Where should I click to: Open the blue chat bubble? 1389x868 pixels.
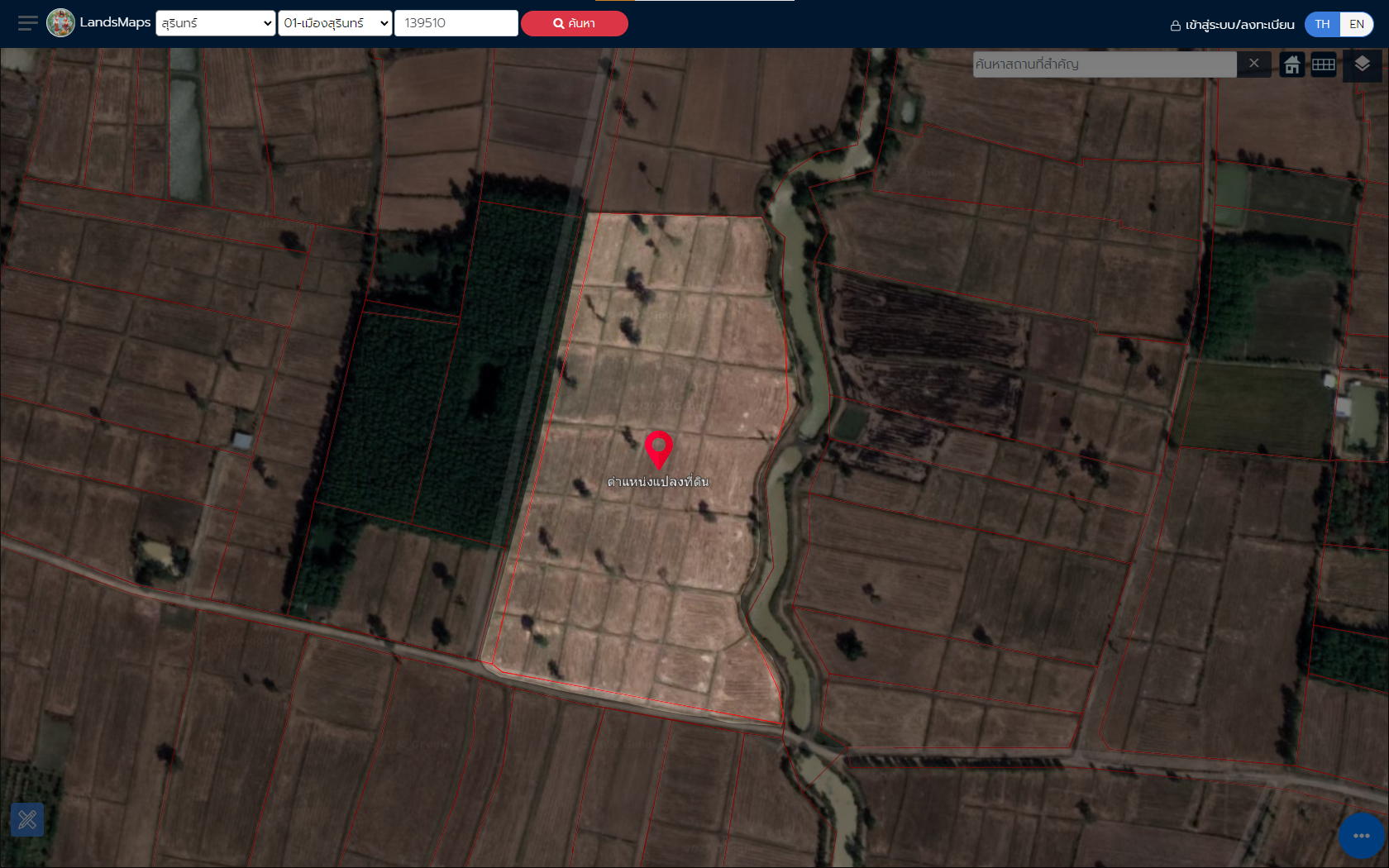pyautogui.click(x=1362, y=836)
